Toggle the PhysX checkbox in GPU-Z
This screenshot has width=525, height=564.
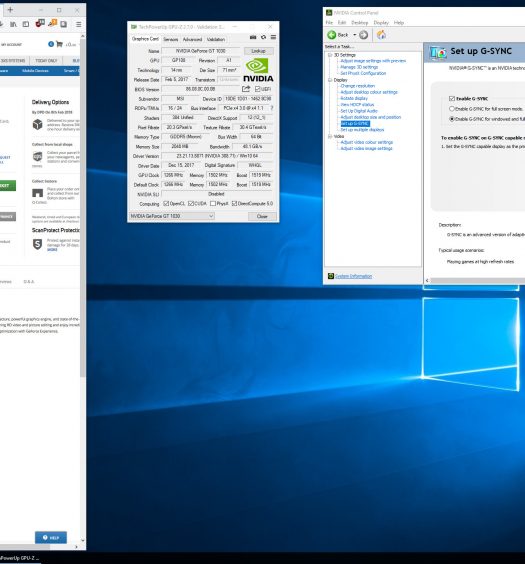pos(213,204)
